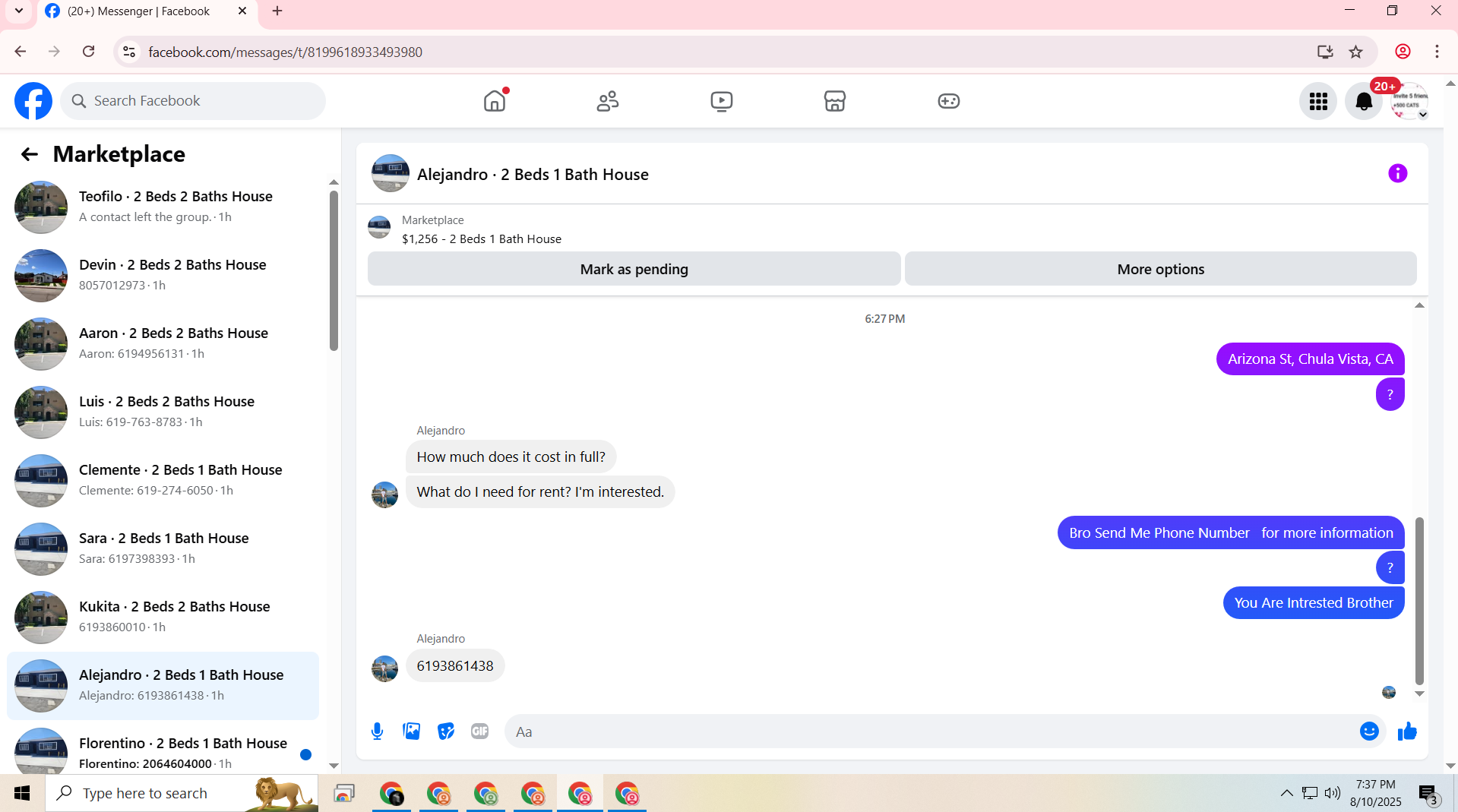Viewport: 1458px width, 812px height.
Task: Open a new browser tab
Action: tap(277, 11)
